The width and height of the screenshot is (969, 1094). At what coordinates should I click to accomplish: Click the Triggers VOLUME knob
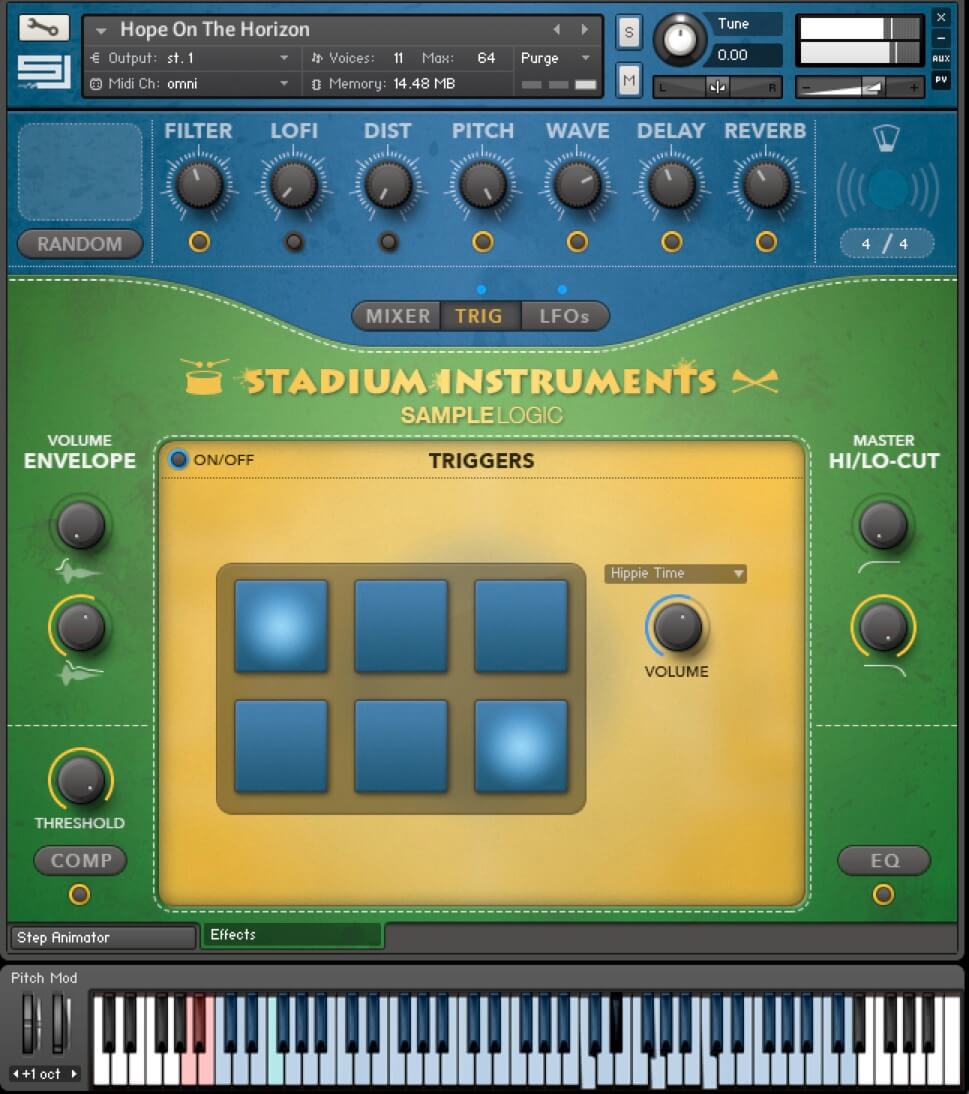(677, 627)
